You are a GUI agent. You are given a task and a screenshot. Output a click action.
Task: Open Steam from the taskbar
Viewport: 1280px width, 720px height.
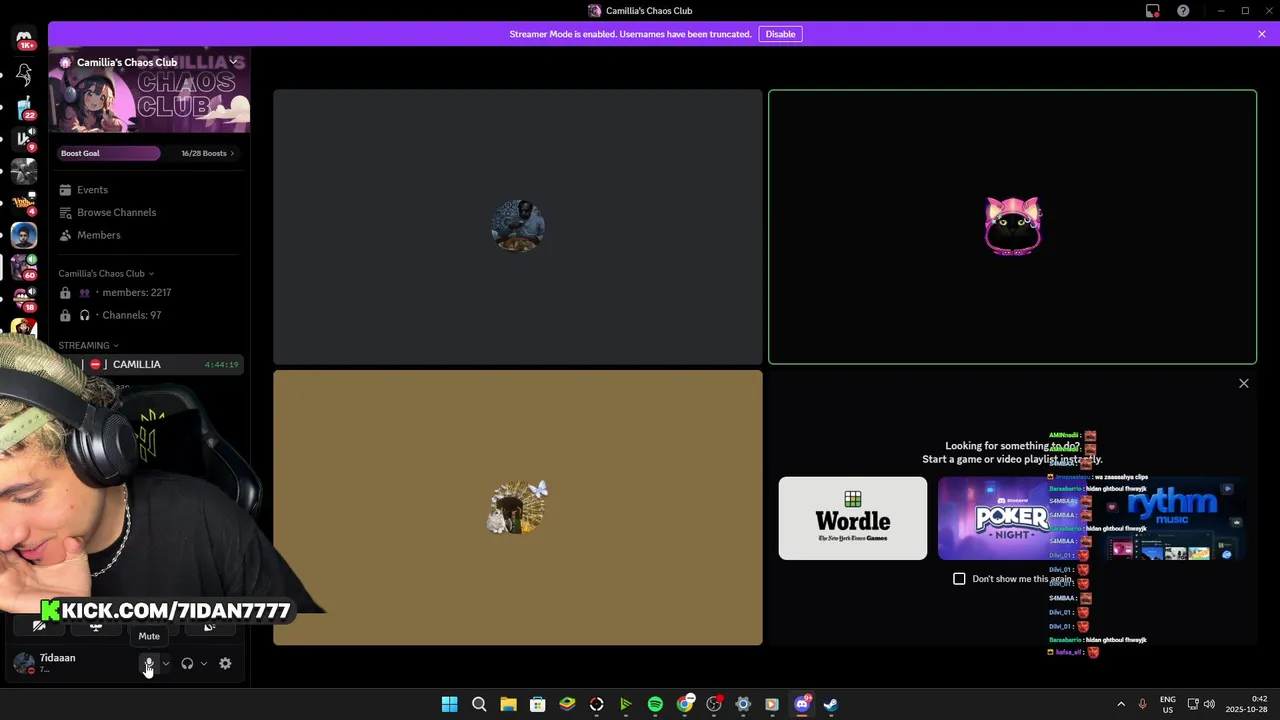pyautogui.click(x=831, y=704)
